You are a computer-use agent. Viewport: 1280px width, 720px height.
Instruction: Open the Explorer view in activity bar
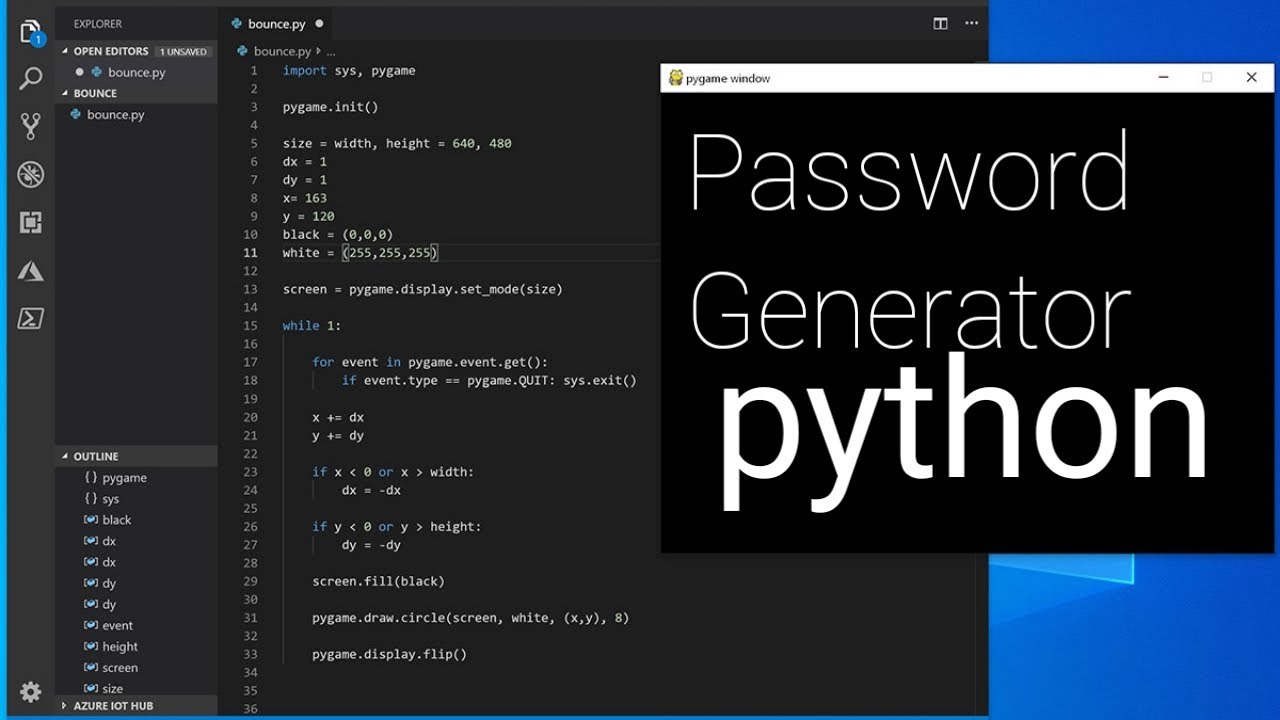point(30,32)
